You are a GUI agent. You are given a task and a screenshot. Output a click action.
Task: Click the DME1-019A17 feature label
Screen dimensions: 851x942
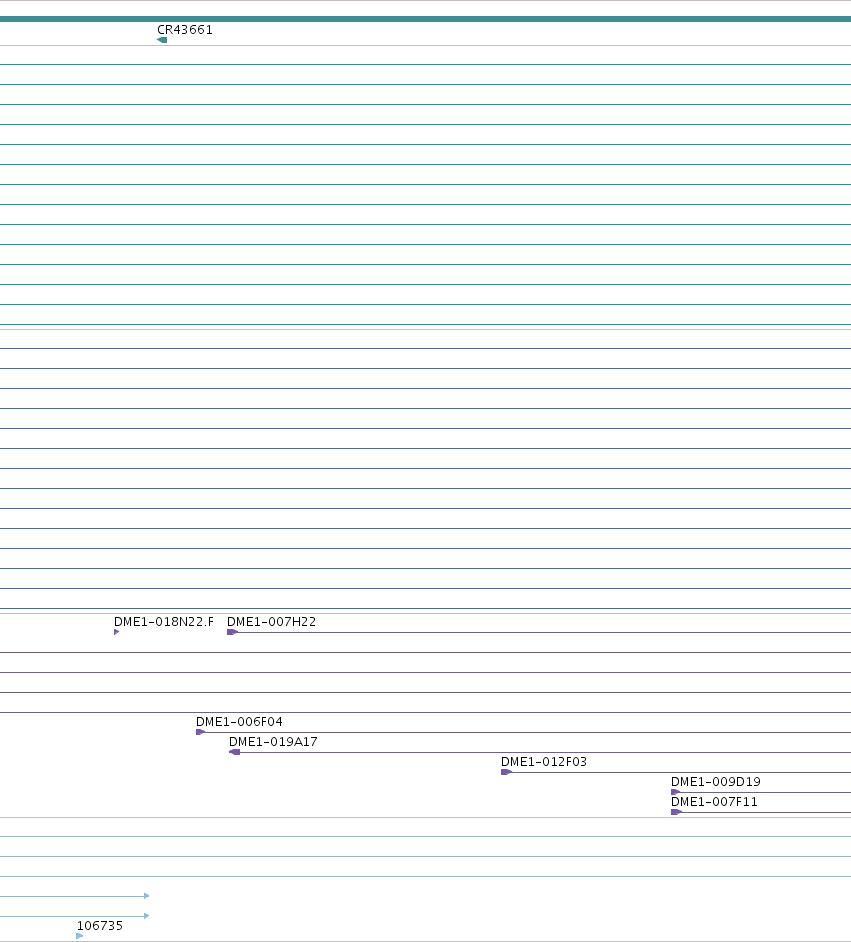click(x=273, y=742)
